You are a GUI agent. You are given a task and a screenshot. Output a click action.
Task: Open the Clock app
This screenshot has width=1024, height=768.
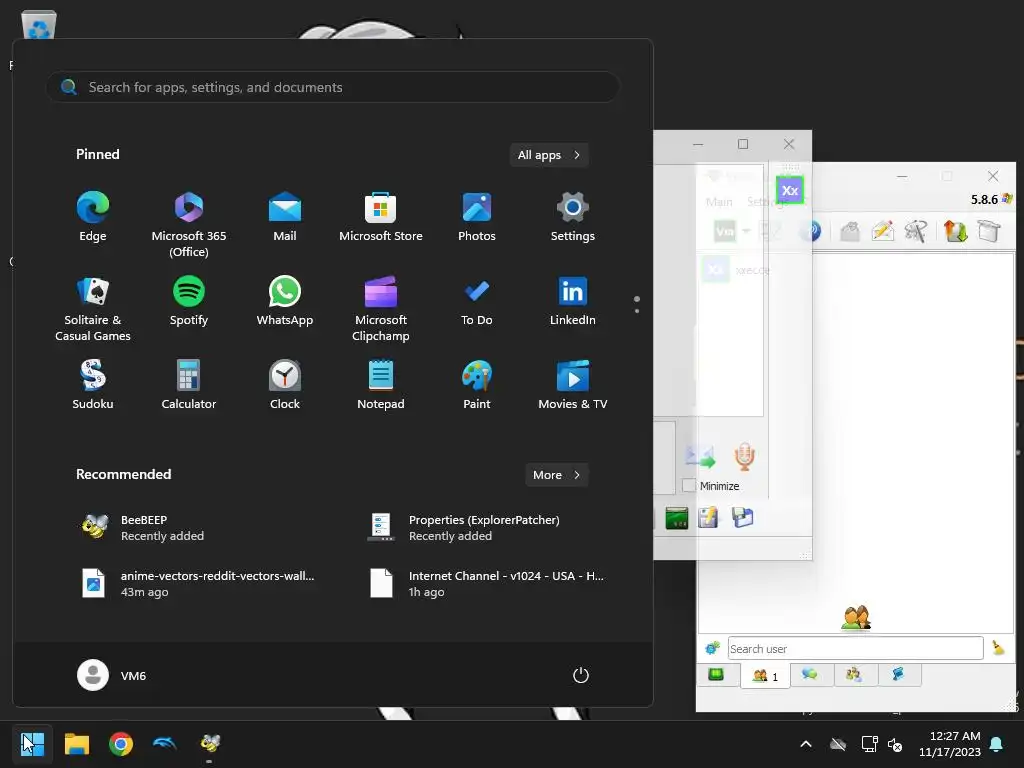(x=285, y=385)
